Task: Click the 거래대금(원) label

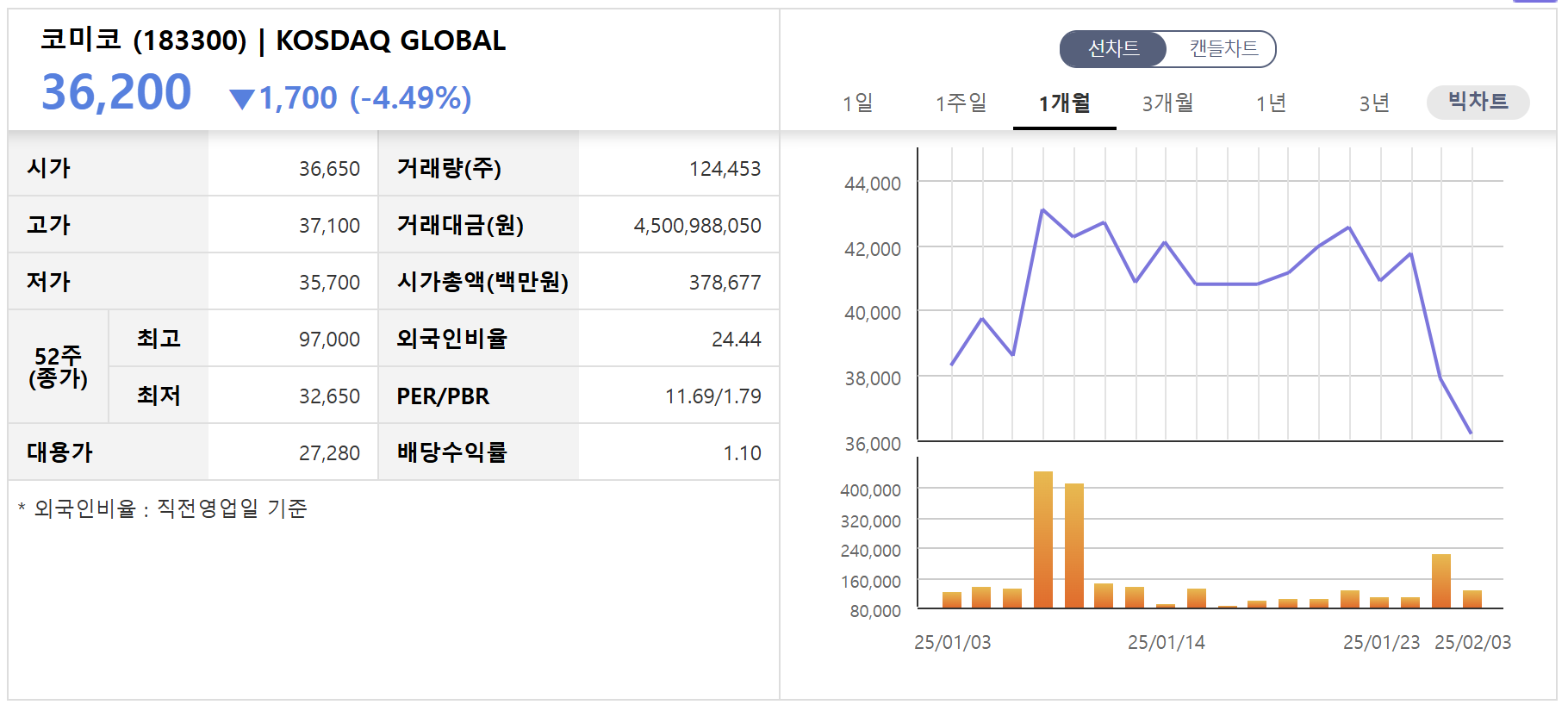Action: [x=460, y=225]
